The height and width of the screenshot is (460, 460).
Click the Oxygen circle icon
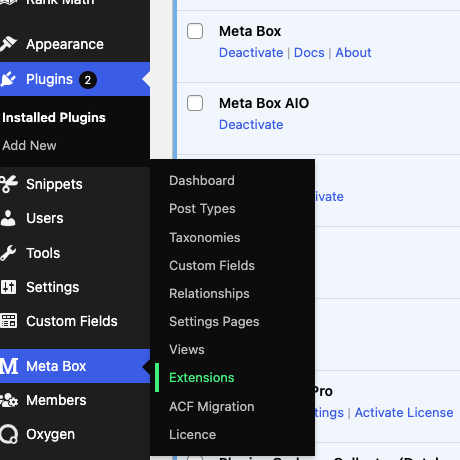pyautogui.click(x=9, y=435)
